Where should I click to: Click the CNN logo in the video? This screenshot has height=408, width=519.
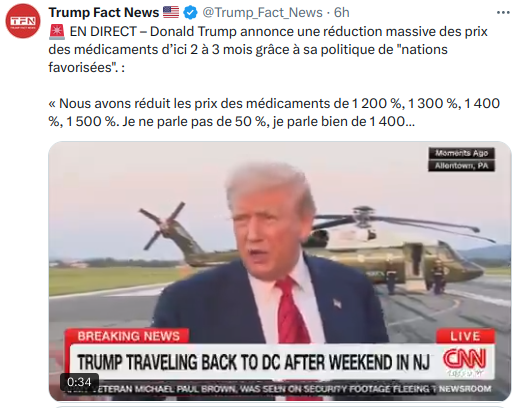click(464, 359)
